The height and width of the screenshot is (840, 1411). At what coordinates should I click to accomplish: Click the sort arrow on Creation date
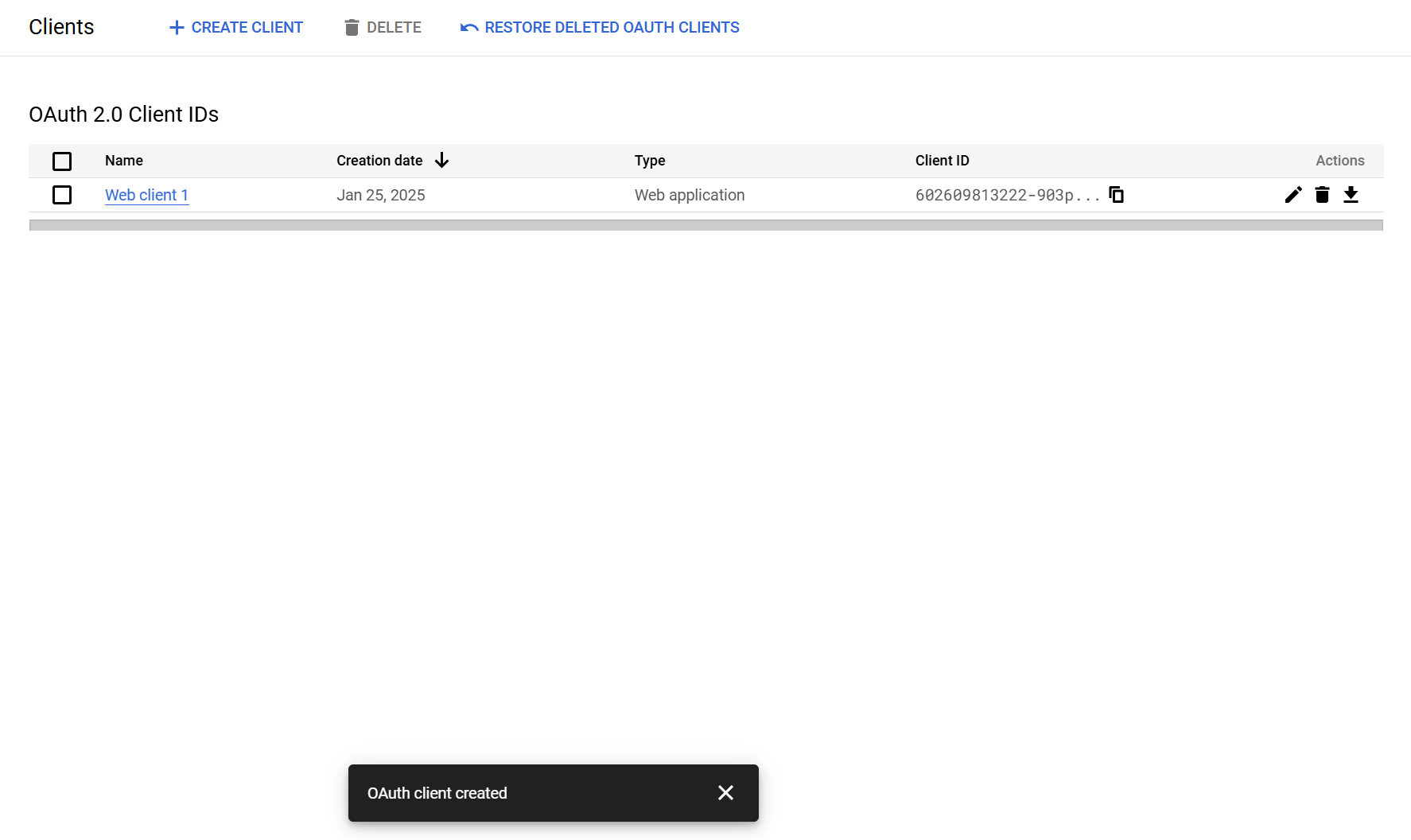pyautogui.click(x=441, y=160)
